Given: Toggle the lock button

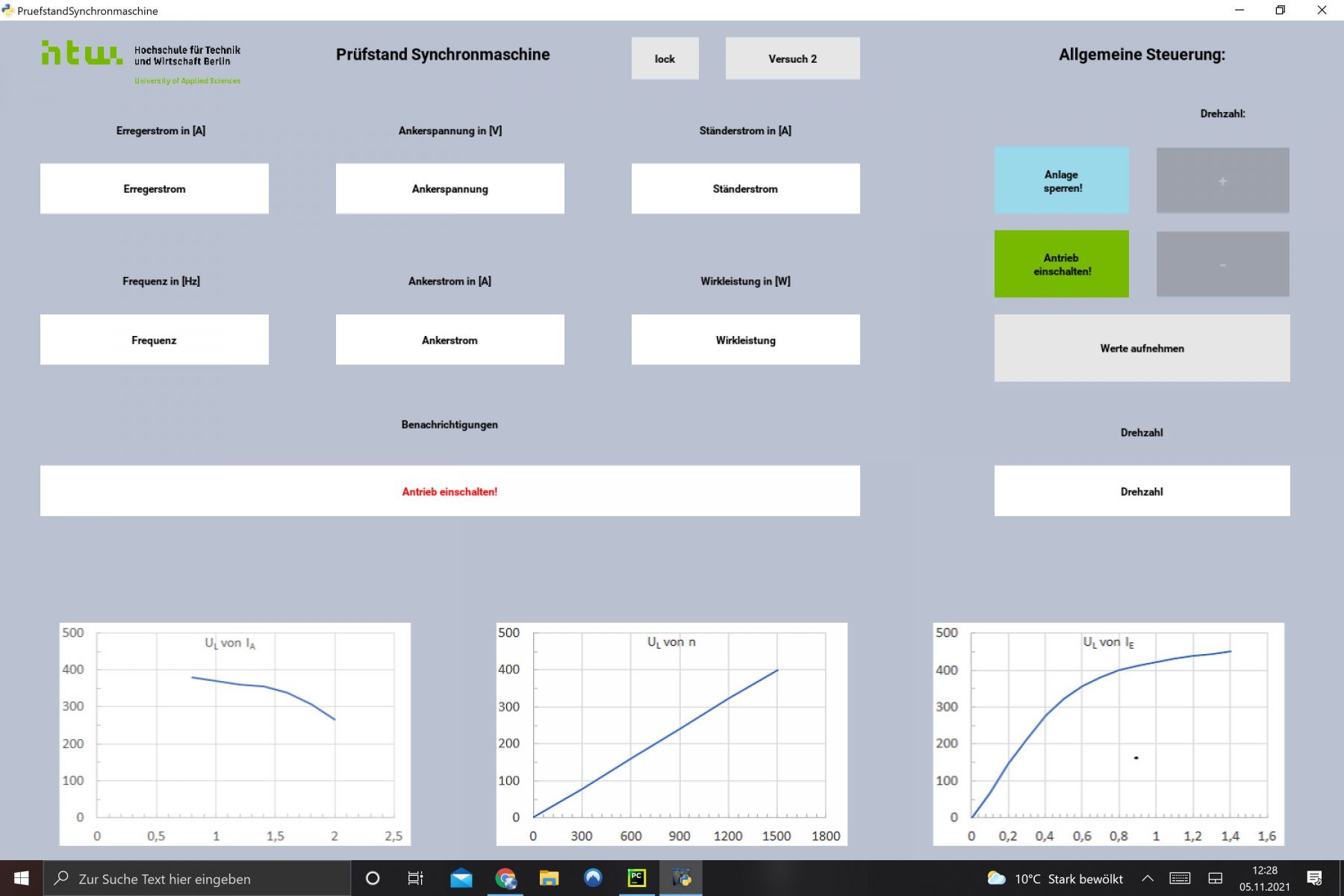Looking at the screenshot, I should pos(665,58).
